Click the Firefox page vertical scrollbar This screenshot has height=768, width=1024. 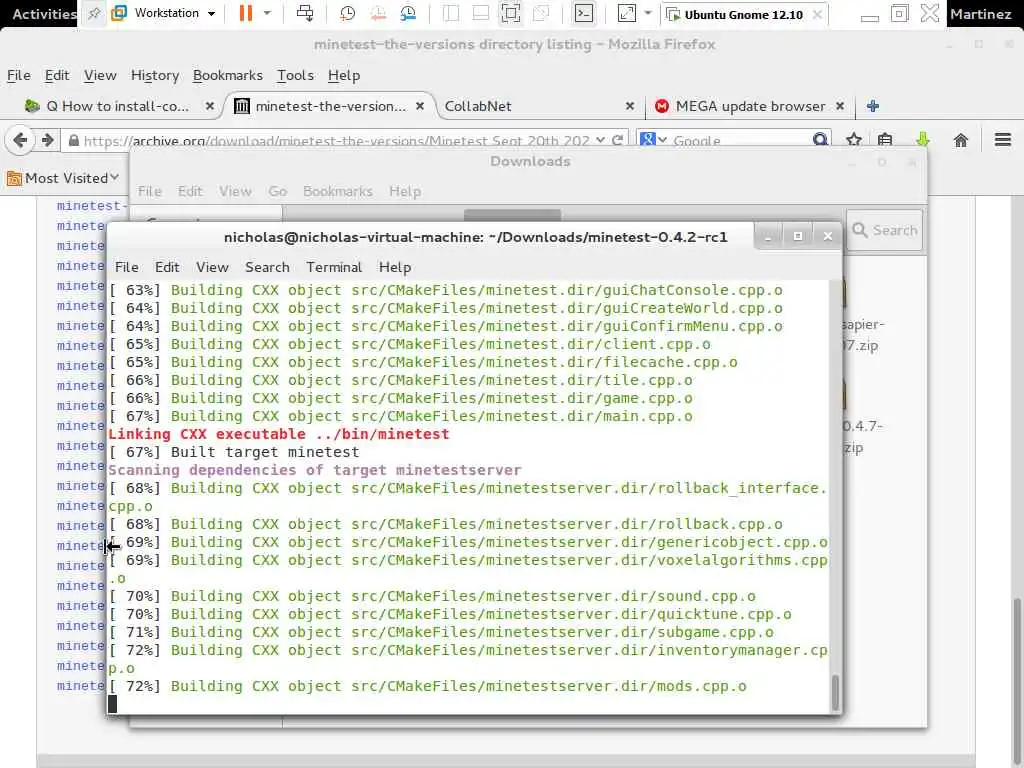point(1017,679)
